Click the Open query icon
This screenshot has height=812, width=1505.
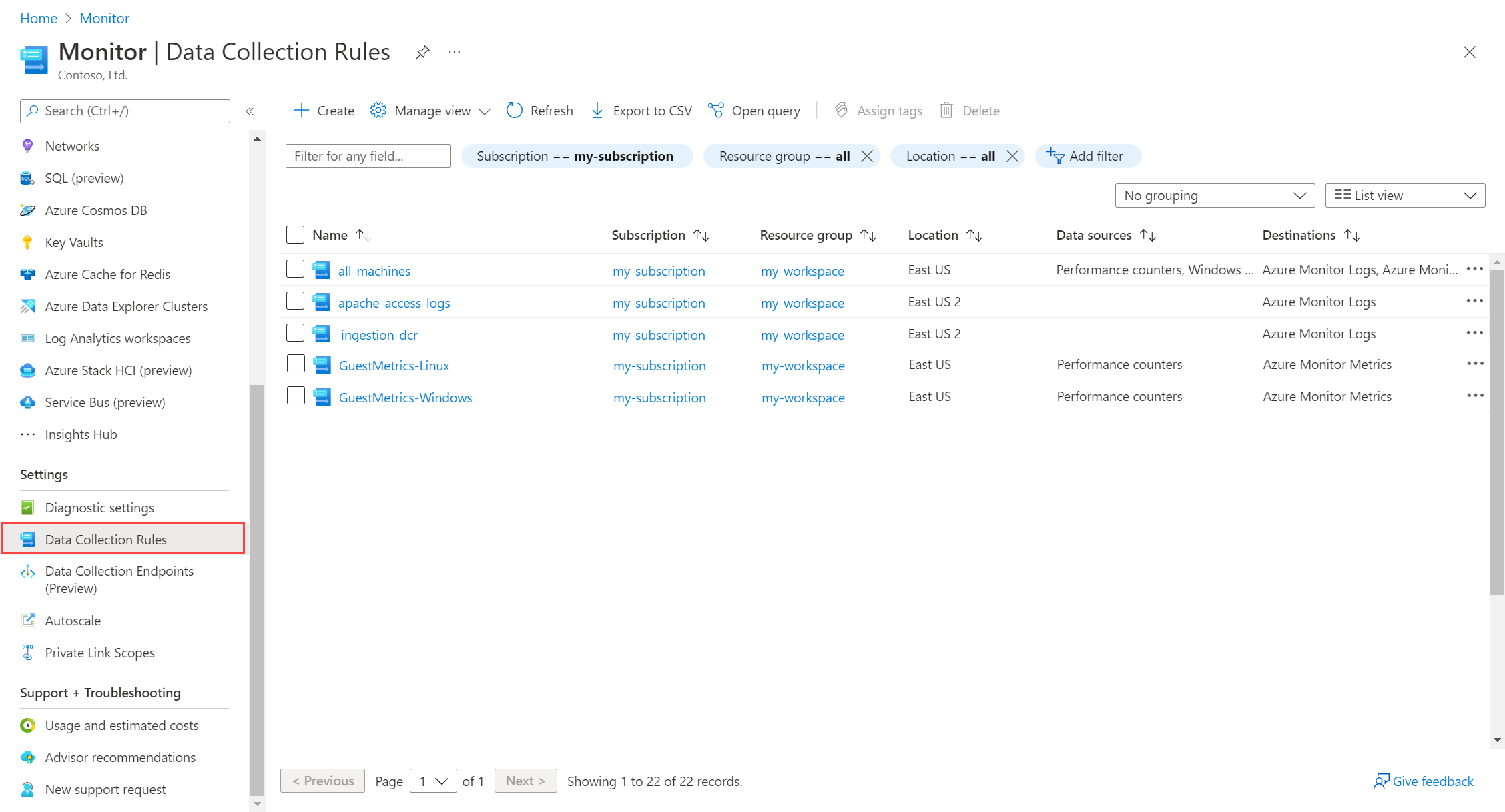715,111
